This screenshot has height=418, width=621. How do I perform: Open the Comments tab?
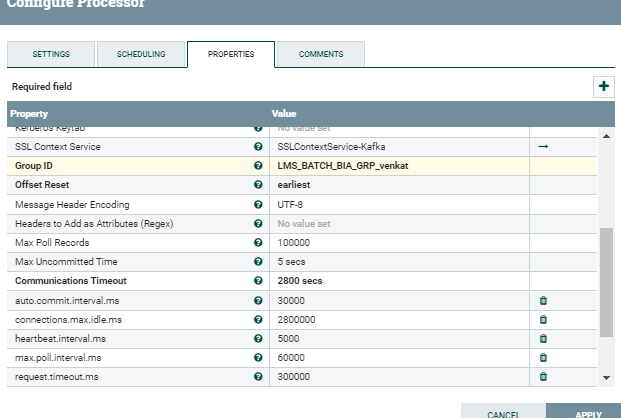coord(321,54)
